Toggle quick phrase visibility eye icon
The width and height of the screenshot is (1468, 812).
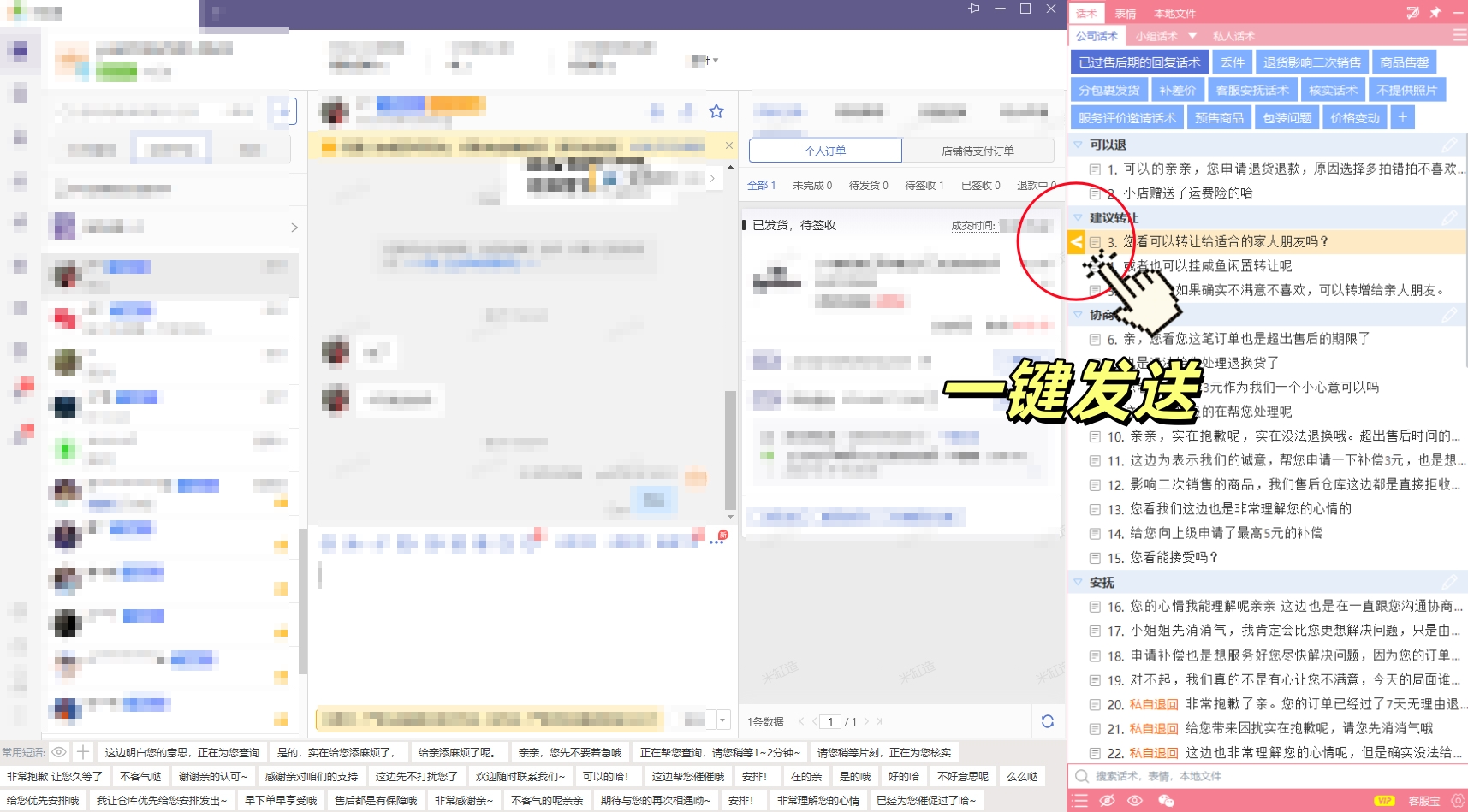[59, 752]
